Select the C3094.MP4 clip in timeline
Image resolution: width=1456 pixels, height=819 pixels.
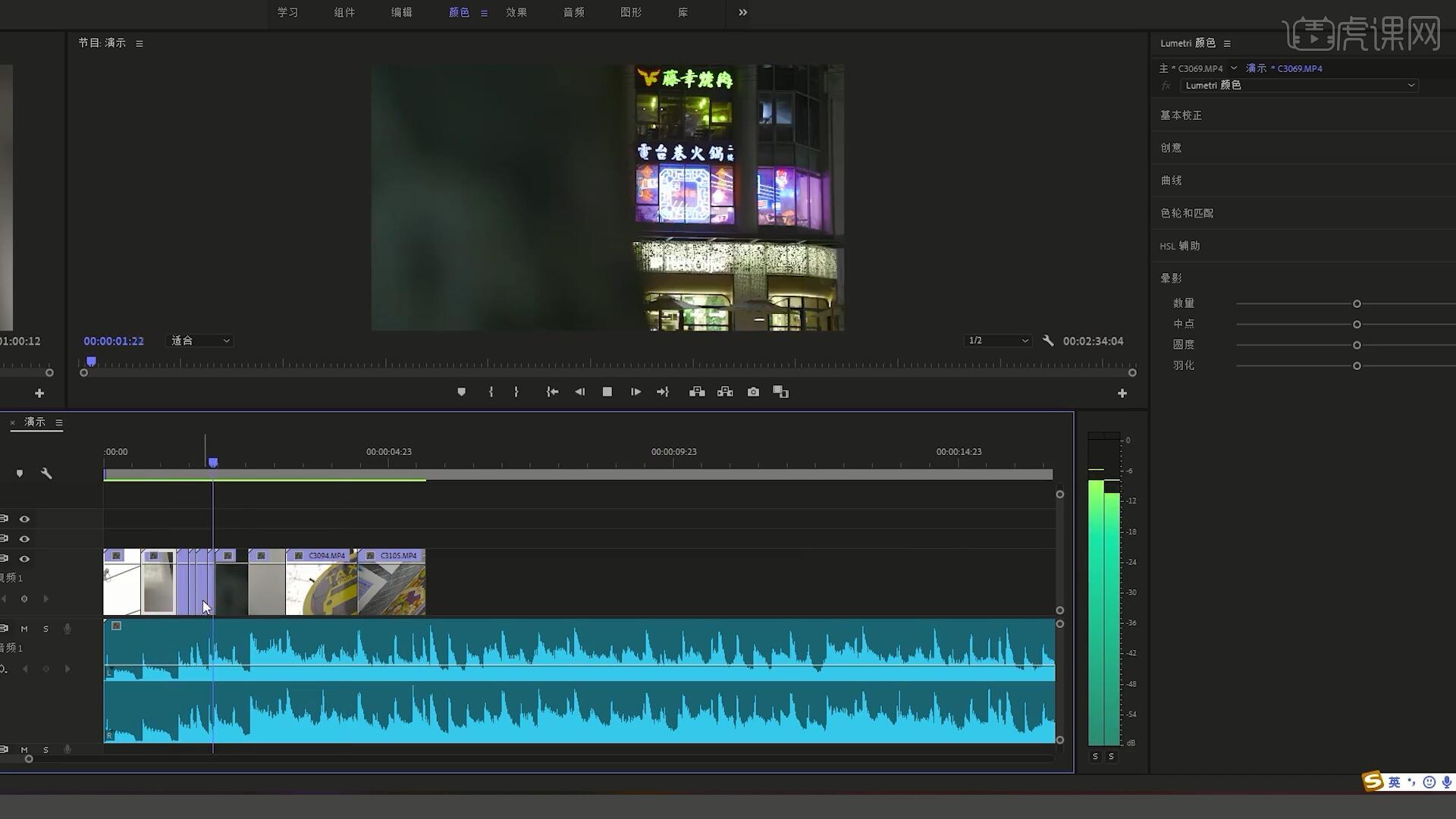322,582
